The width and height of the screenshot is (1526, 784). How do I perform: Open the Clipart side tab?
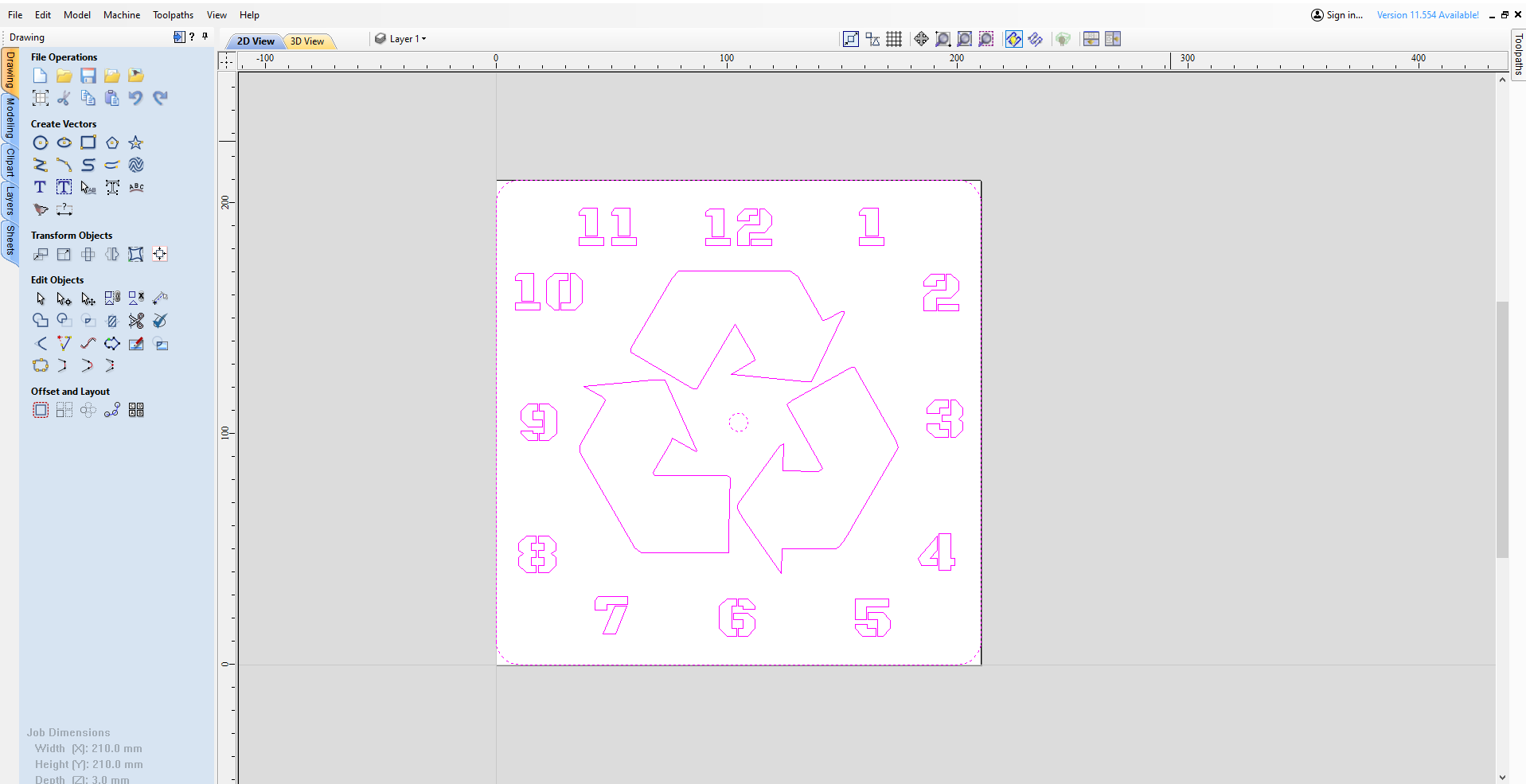[10, 162]
